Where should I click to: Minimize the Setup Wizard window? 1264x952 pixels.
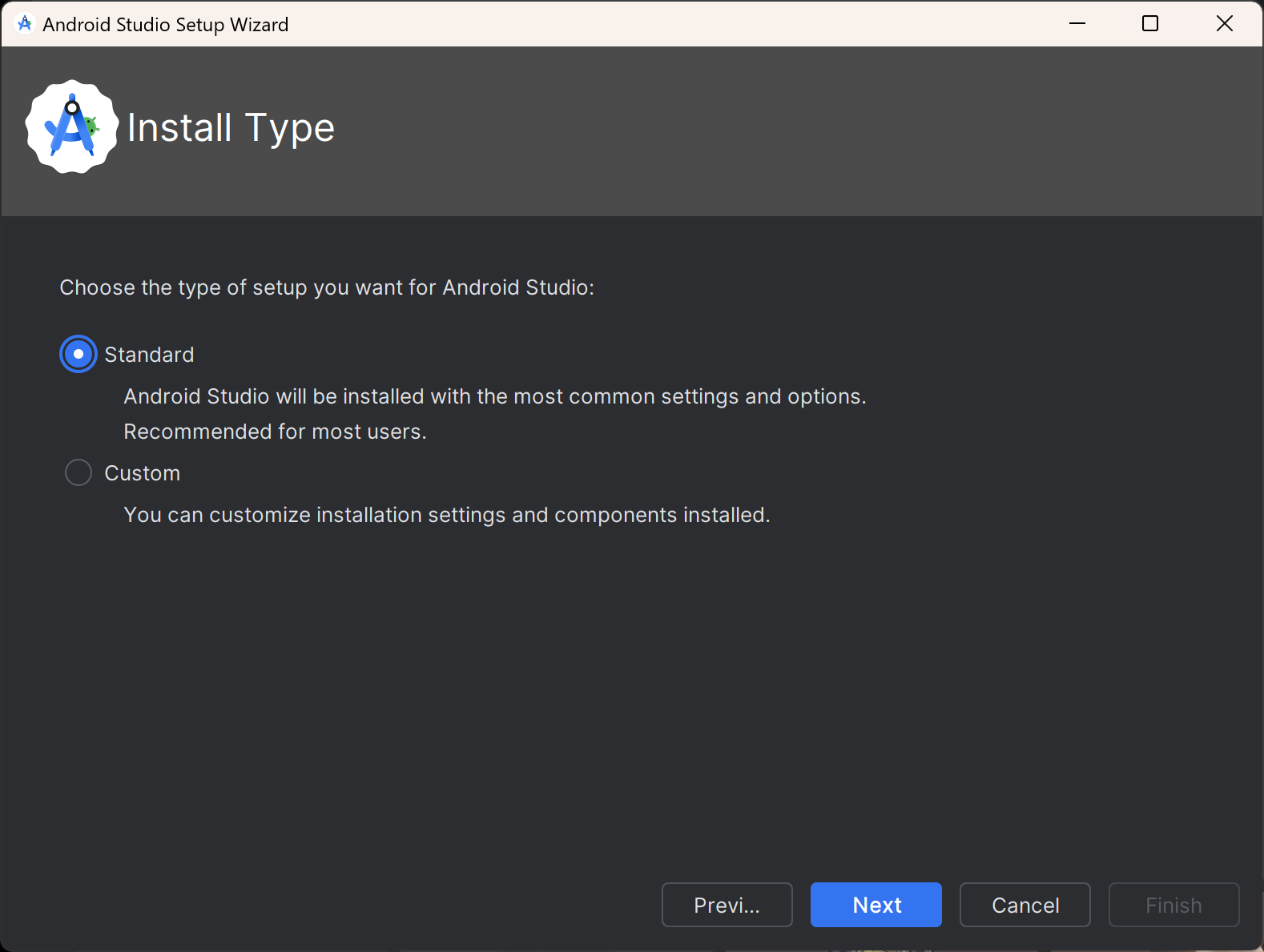tap(1077, 24)
